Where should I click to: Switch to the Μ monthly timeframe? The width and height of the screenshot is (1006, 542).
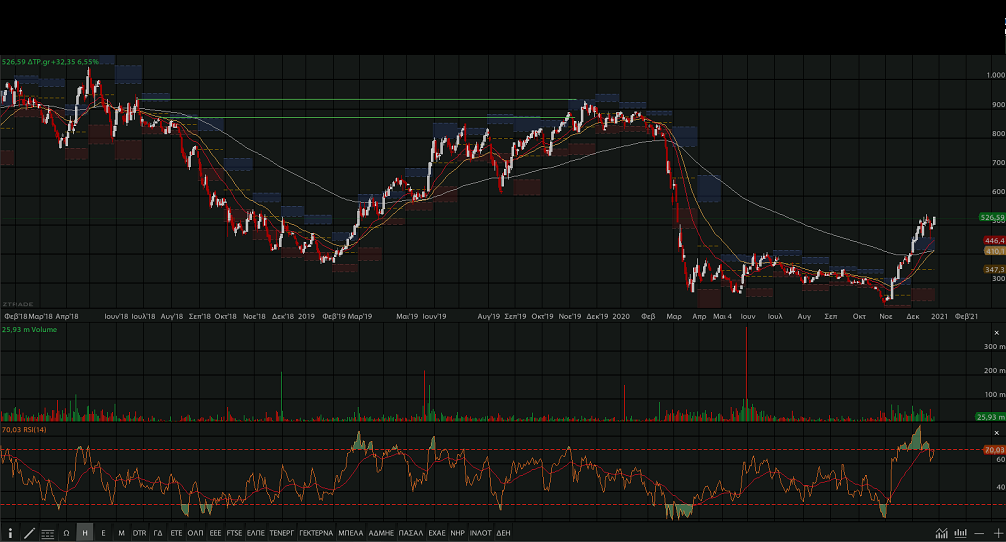pyautogui.click(x=121, y=533)
